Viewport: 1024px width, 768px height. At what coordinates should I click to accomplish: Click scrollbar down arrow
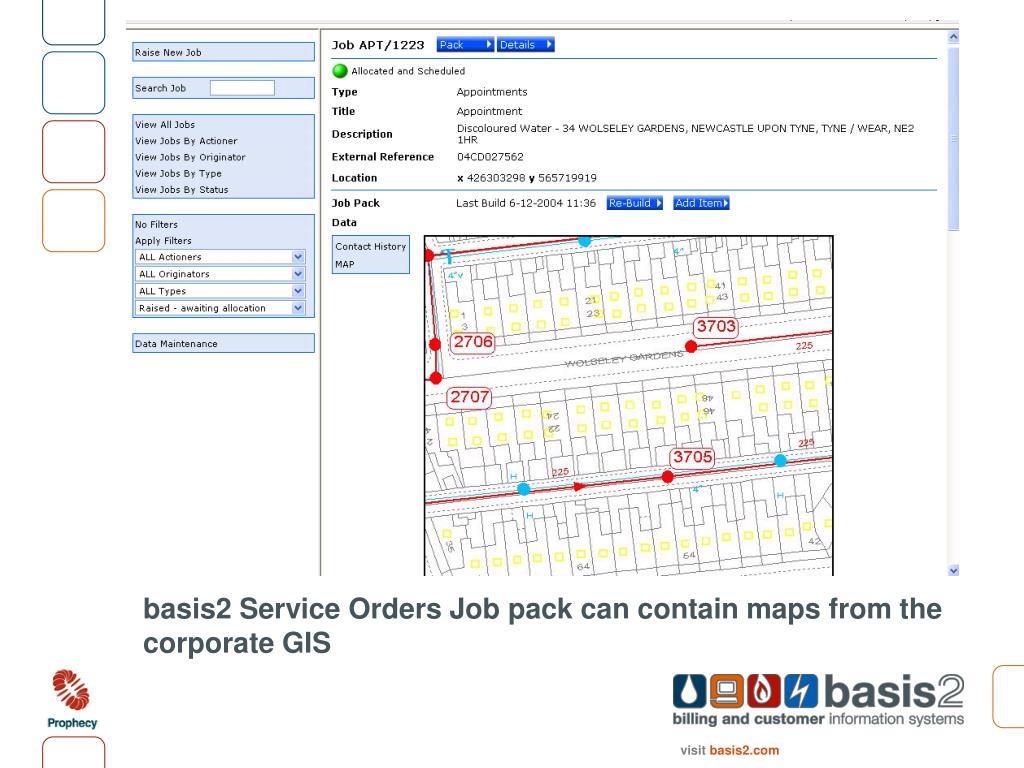[953, 570]
